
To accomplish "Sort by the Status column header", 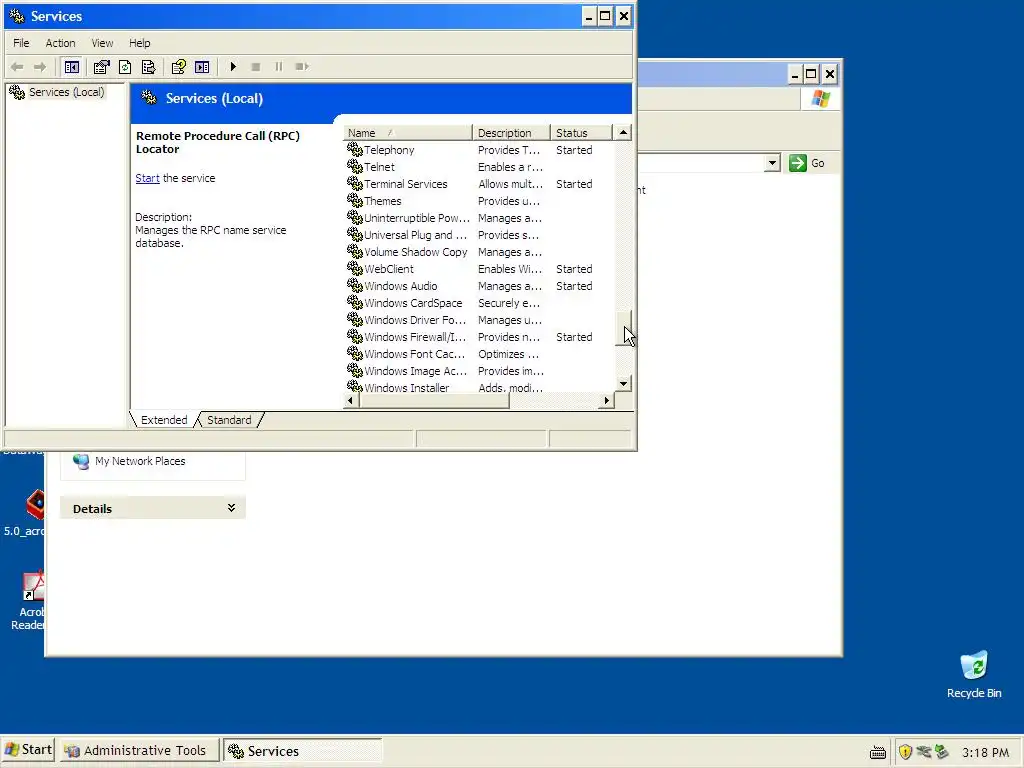I will [581, 133].
